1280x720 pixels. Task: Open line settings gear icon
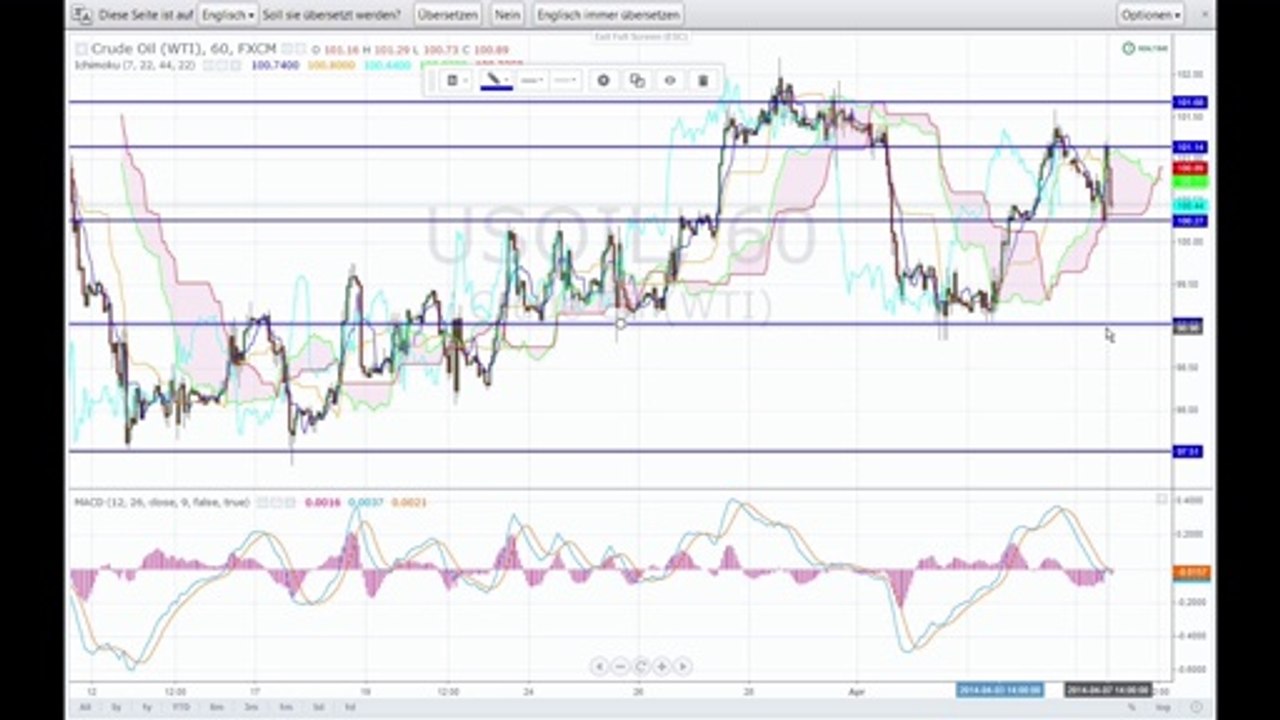(x=603, y=80)
